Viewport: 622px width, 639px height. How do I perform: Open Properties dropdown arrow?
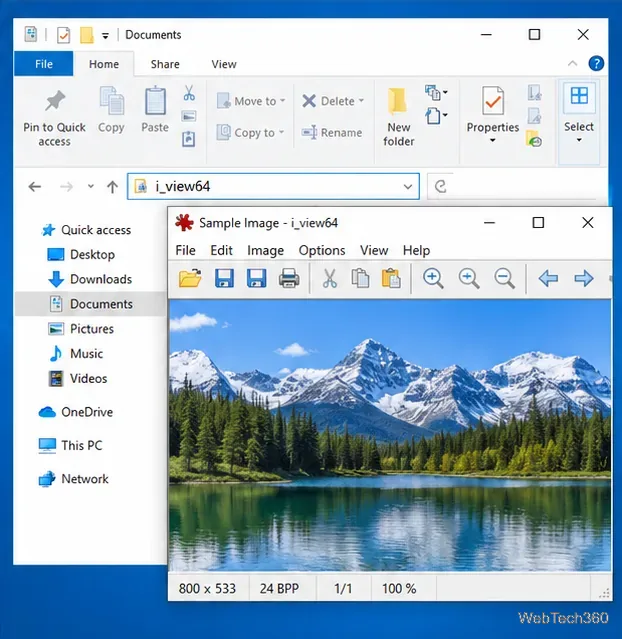[x=492, y=141]
